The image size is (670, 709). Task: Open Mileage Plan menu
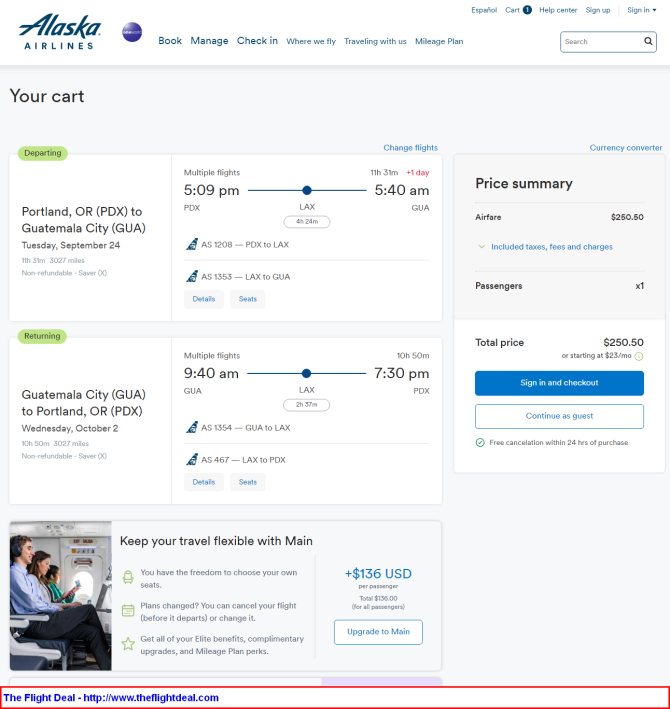[x=439, y=41]
